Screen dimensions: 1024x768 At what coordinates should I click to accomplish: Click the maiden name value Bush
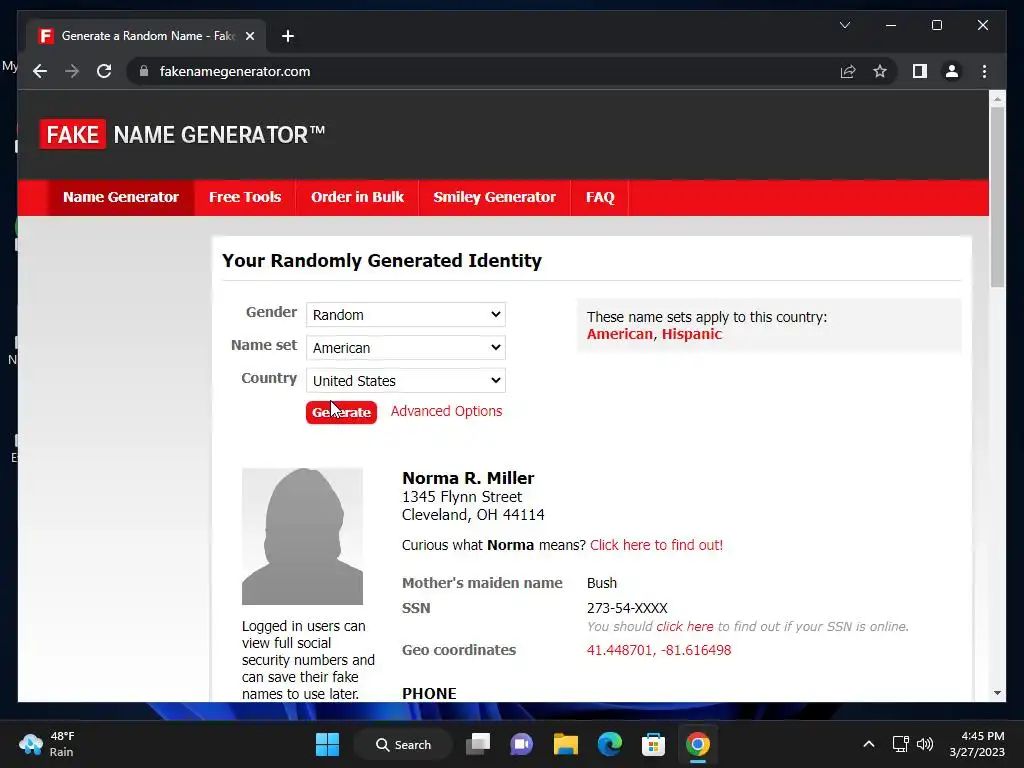601,583
